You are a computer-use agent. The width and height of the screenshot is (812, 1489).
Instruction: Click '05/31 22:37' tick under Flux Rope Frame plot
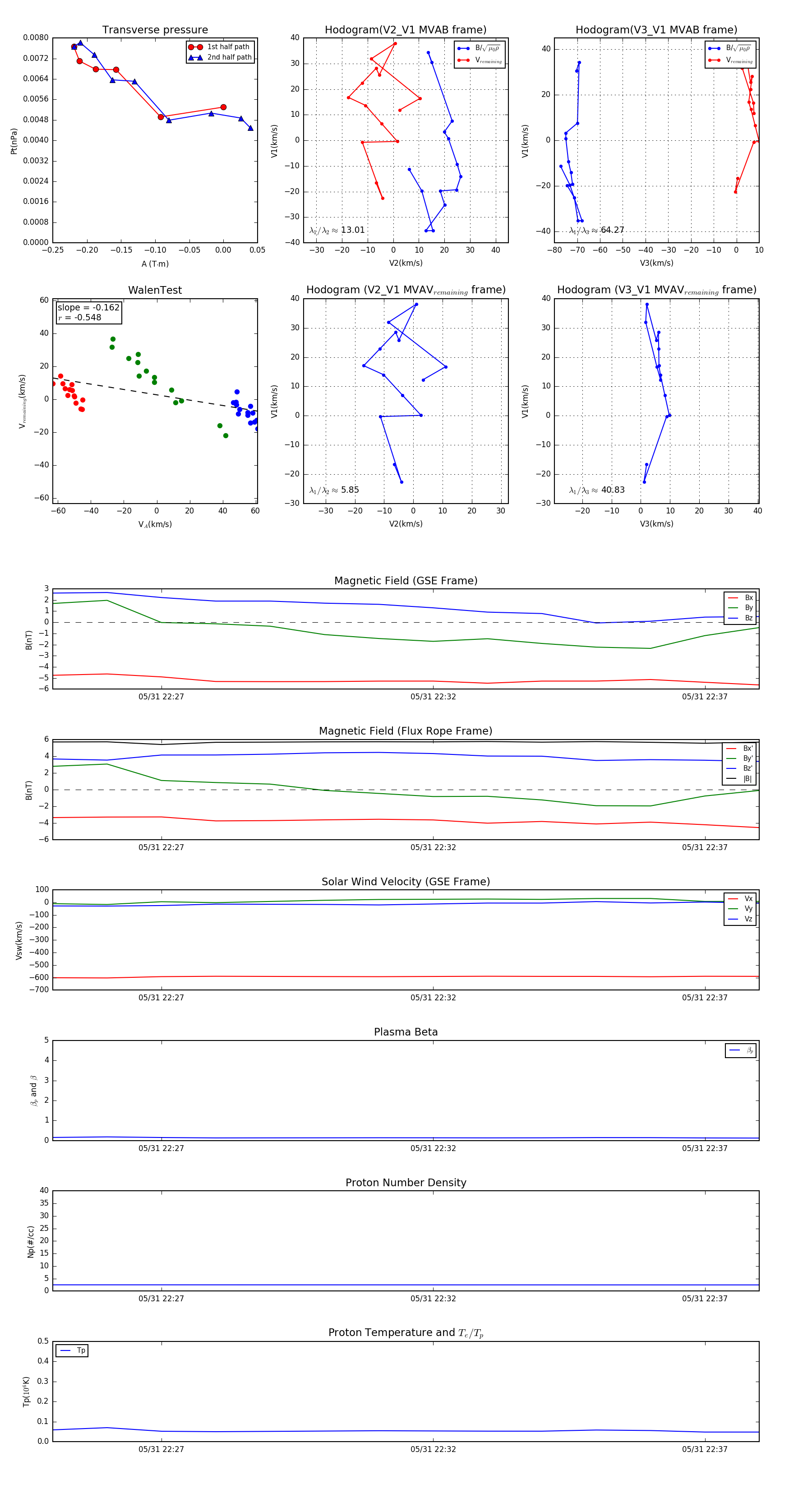tap(705, 847)
